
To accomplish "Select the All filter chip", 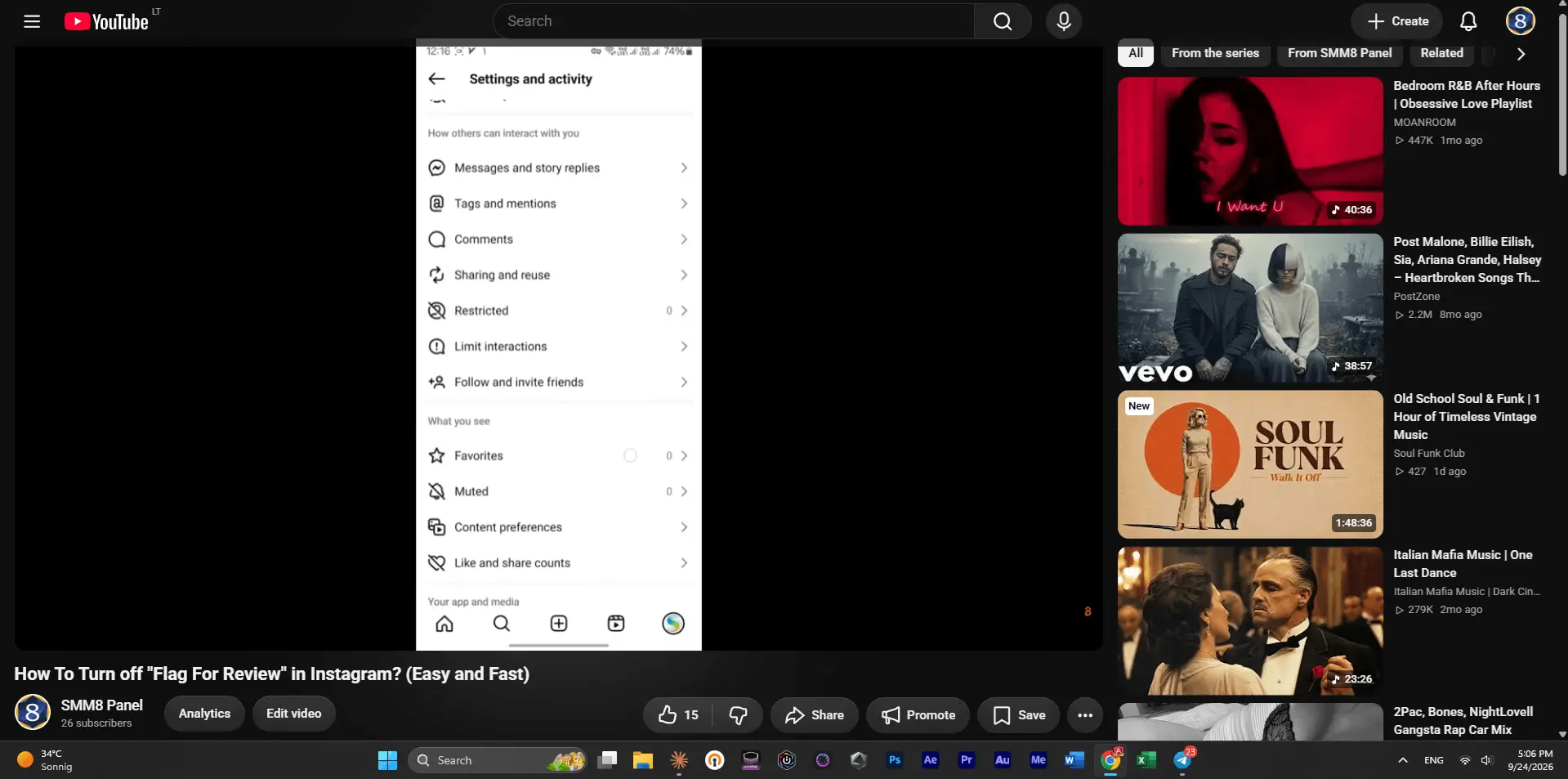I will coord(1136,53).
